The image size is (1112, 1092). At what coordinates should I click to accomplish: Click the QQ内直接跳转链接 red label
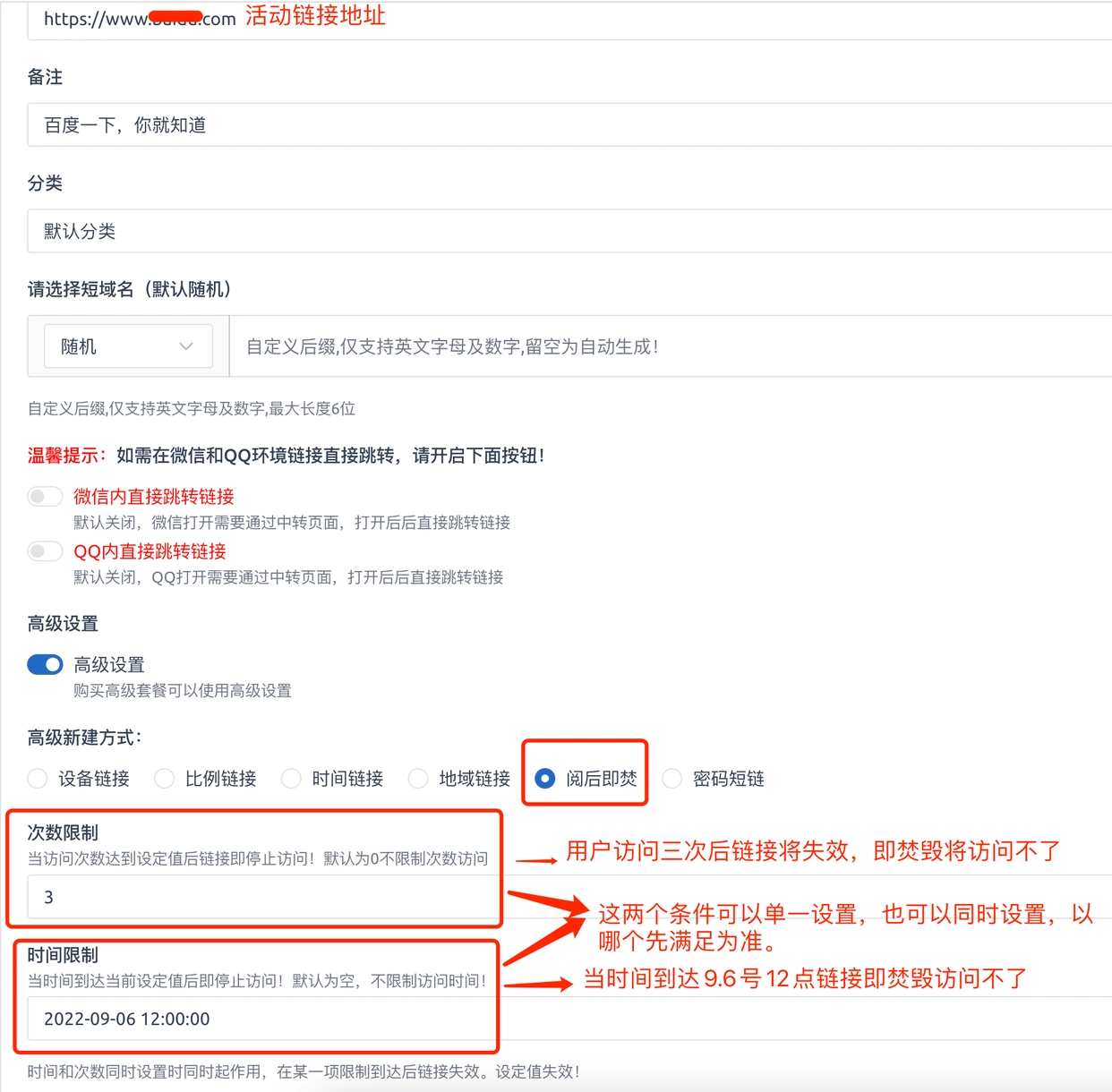coord(150,551)
